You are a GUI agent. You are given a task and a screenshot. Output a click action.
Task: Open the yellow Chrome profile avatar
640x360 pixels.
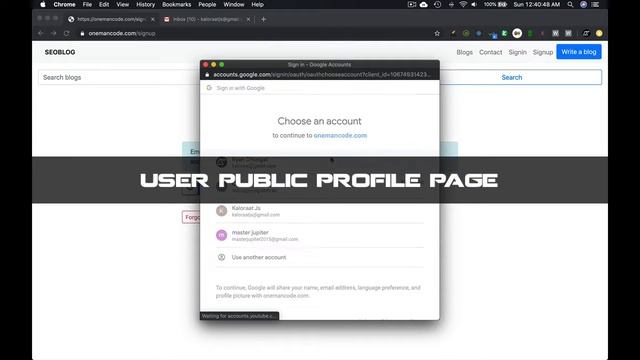(x=599, y=33)
